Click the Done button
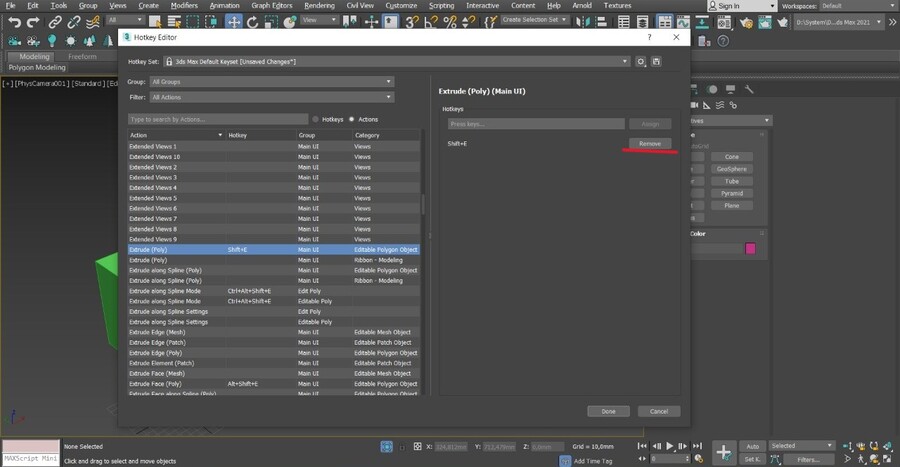The height and width of the screenshot is (467, 900). pyautogui.click(x=608, y=411)
